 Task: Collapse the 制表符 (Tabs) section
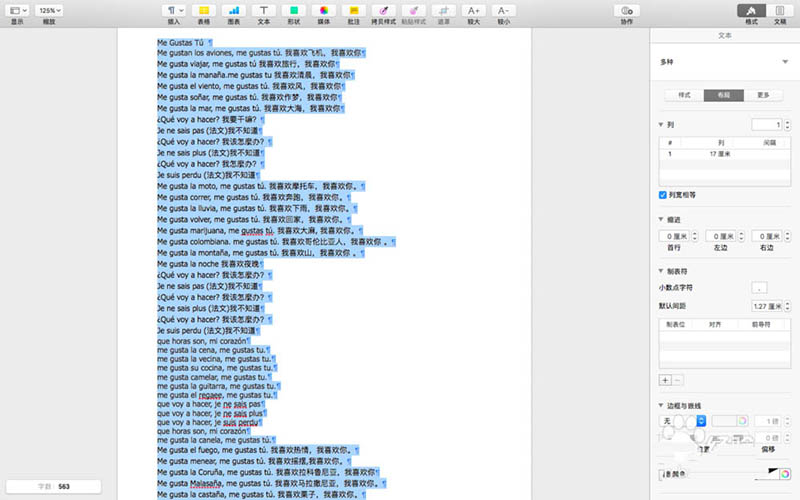[661, 271]
